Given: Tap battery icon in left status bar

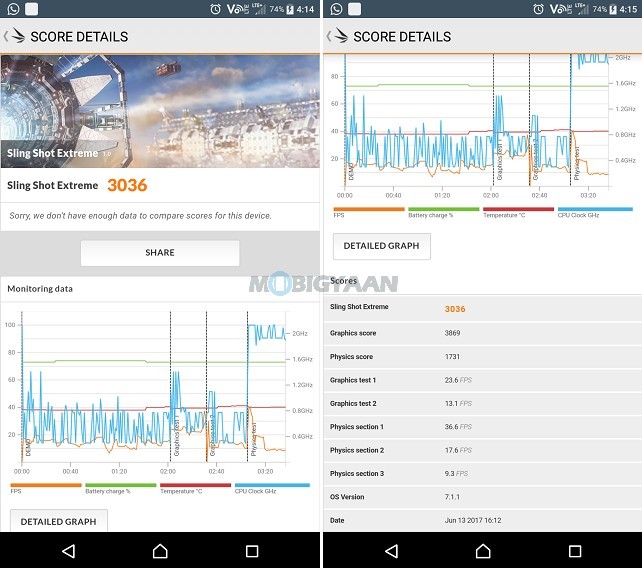Looking at the screenshot, I should point(290,9).
